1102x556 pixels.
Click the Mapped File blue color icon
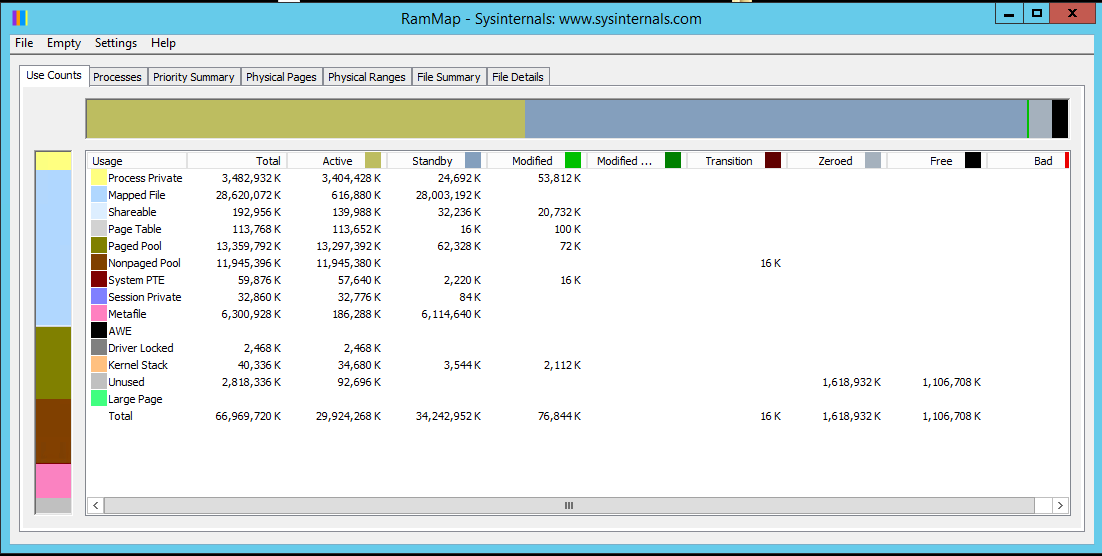(x=98, y=195)
